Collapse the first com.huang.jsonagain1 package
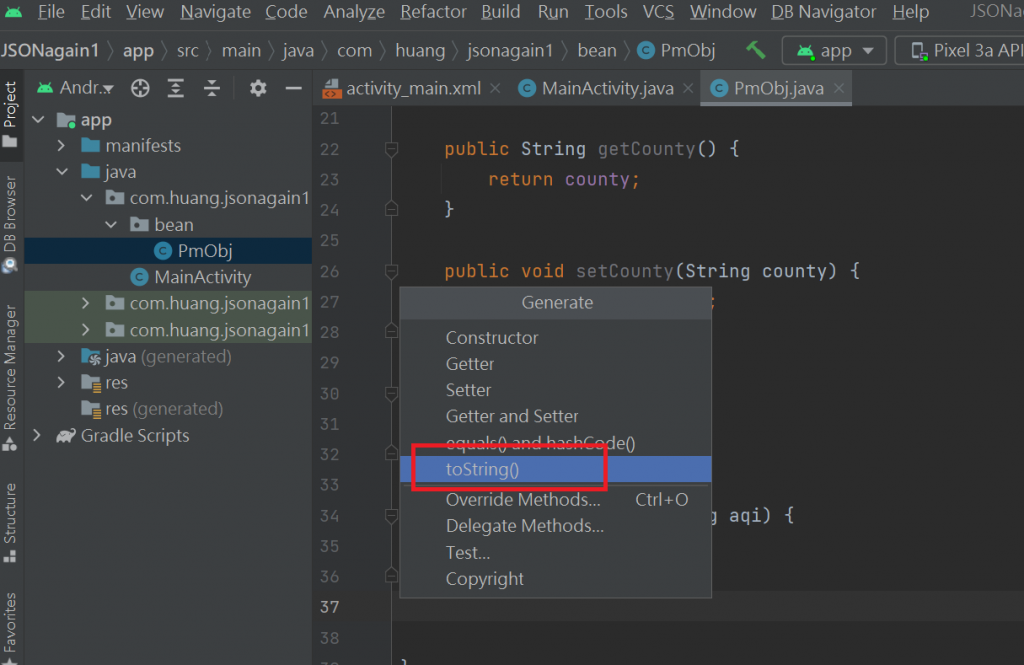The image size is (1024, 665). click(86, 197)
